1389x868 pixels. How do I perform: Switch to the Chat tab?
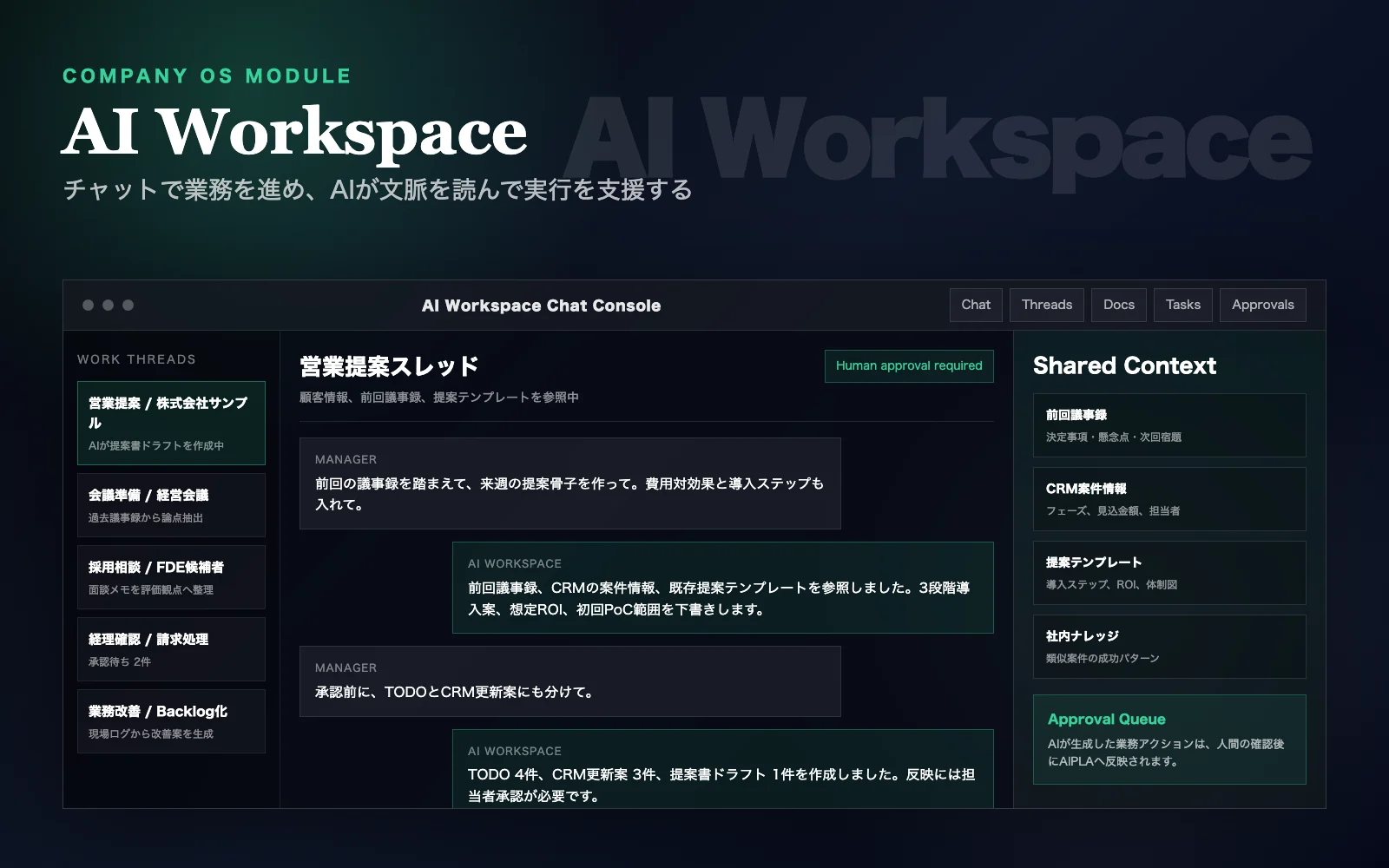(x=976, y=305)
